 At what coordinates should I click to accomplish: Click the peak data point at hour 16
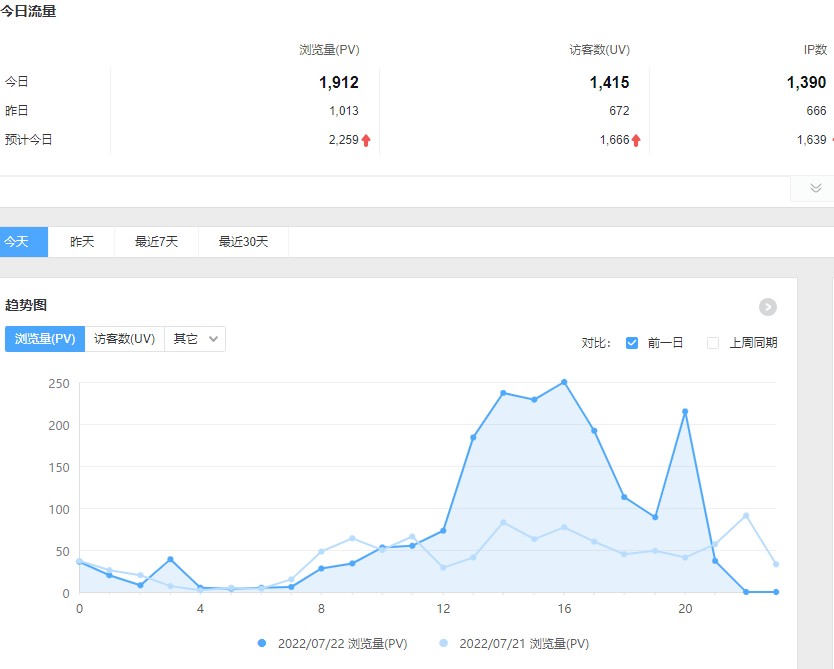point(564,382)
